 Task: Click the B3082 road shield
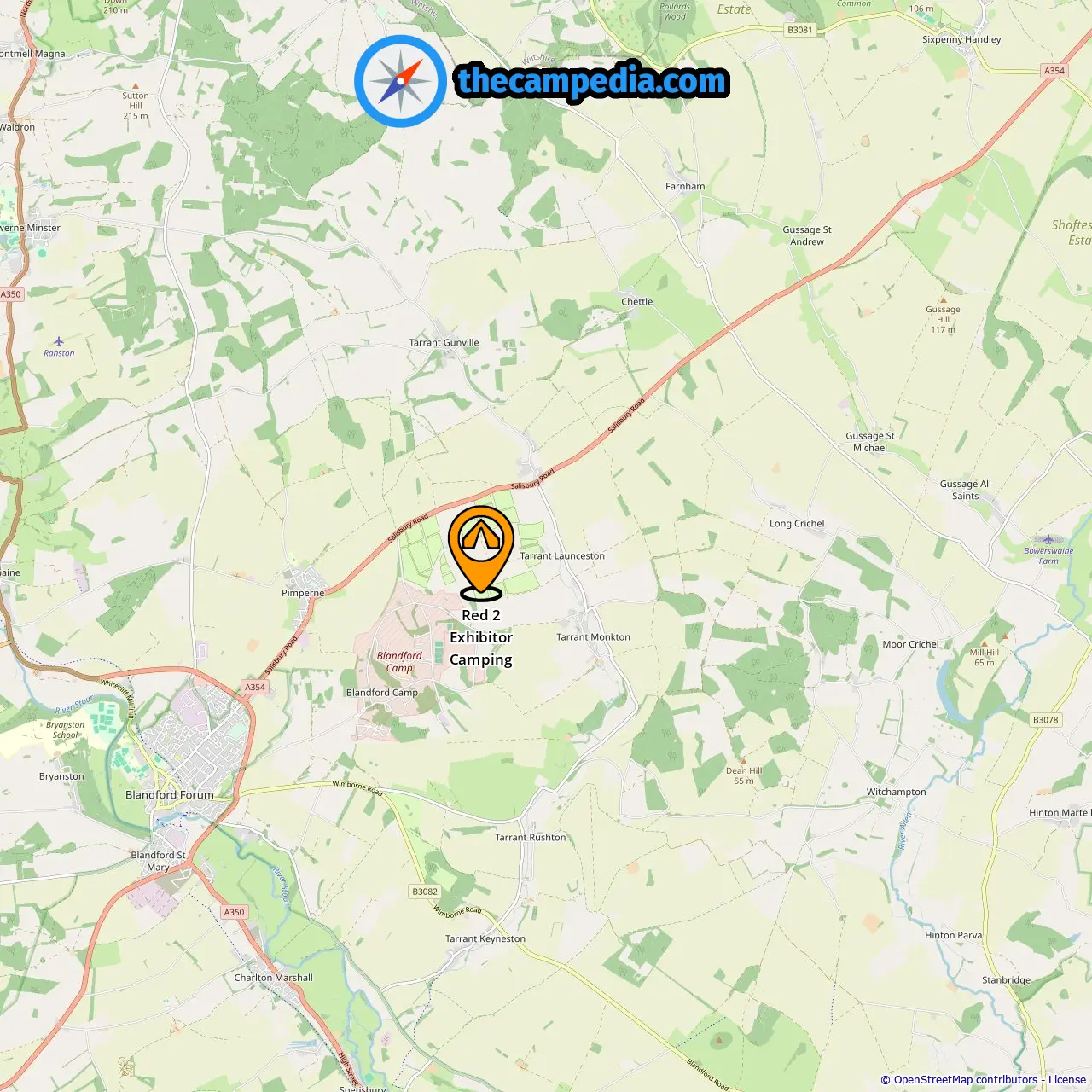coord(425,892)
